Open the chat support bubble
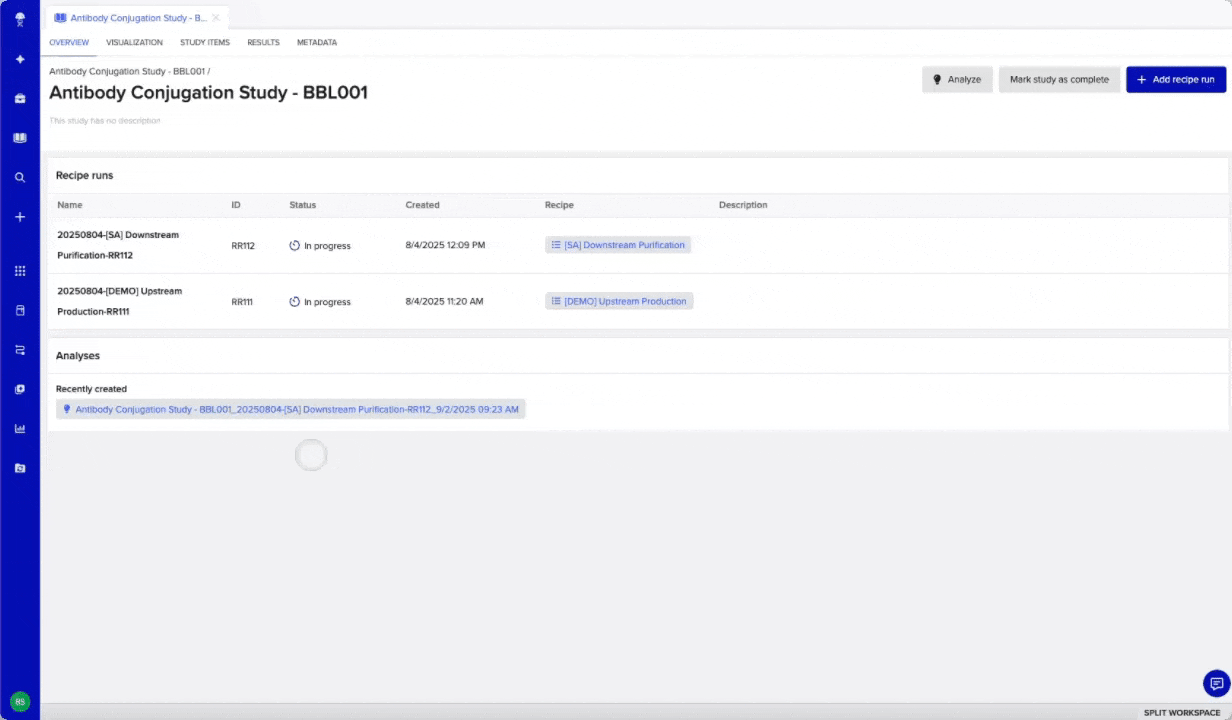The image size is (1232, 720). (1216, 684)
